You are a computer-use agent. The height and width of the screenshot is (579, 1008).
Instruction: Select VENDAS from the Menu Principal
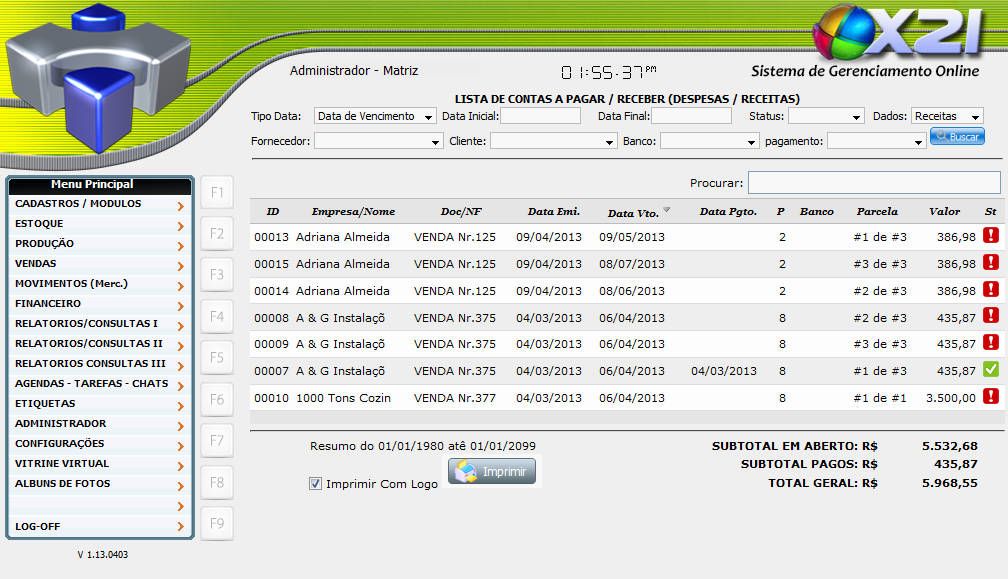pyautogui.click(x=98, y=264)
